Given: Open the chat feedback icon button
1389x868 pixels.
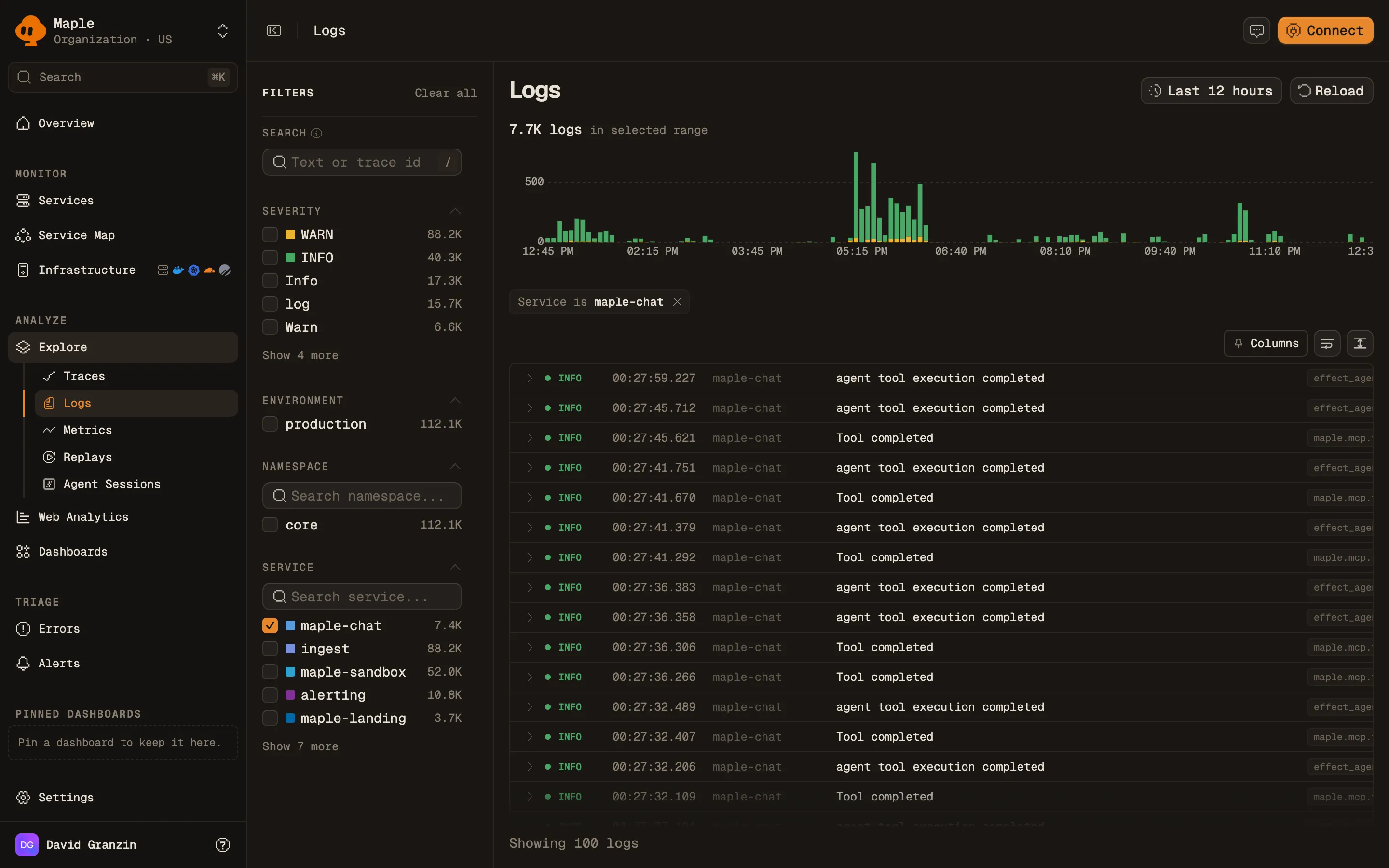Looking at the screenshot, I should (x=1256, y=30).
